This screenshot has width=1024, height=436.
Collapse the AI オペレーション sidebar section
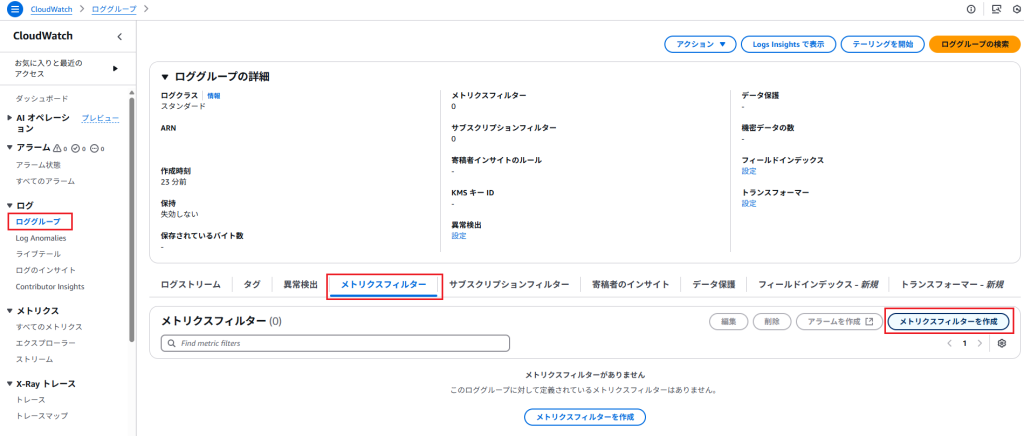click(9, 118)
